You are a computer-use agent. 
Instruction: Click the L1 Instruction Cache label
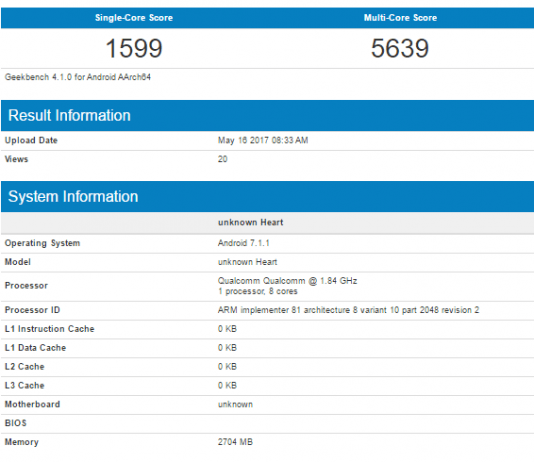(x=49, y=329)
